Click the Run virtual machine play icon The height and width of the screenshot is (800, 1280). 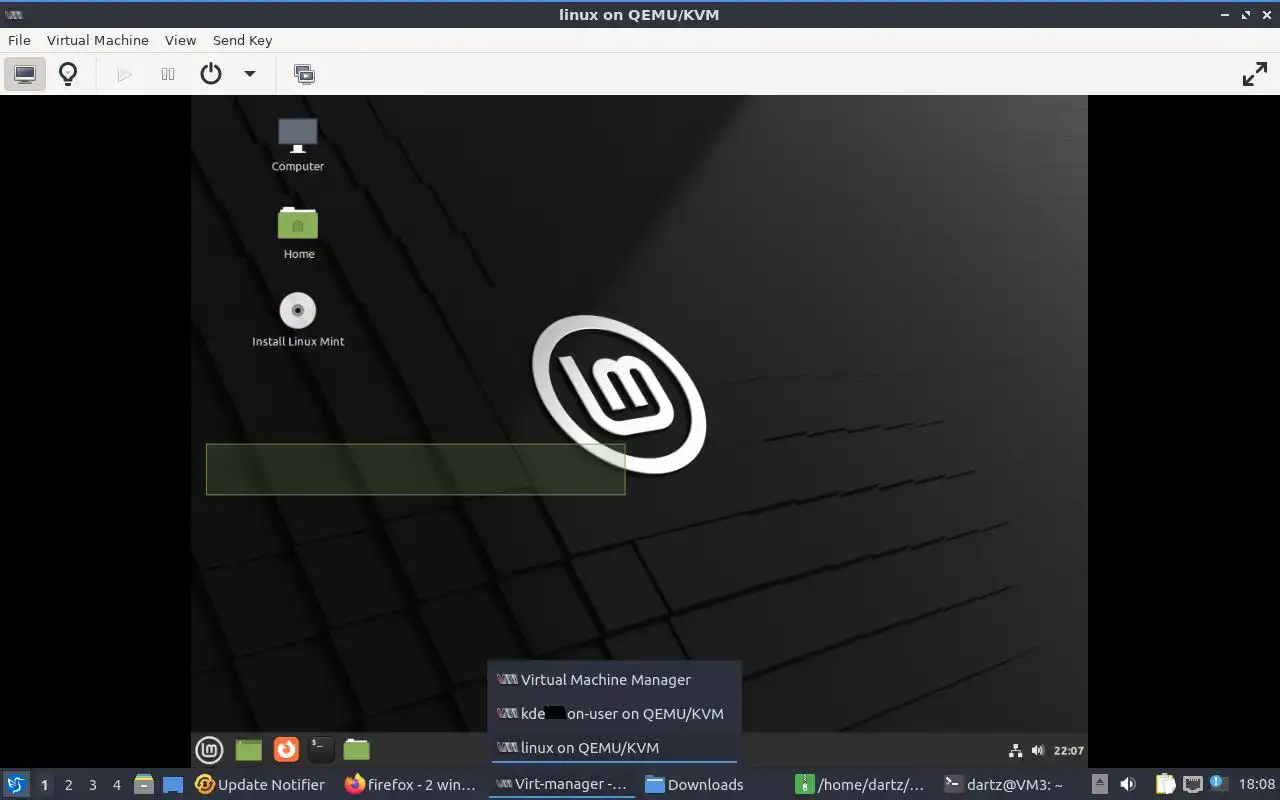124,74
